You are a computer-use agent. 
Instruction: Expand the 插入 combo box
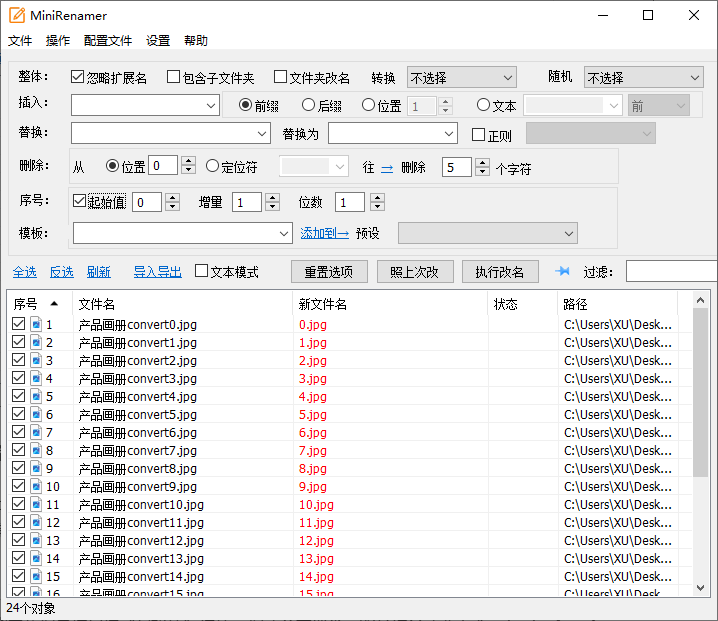tap(211, 105)
